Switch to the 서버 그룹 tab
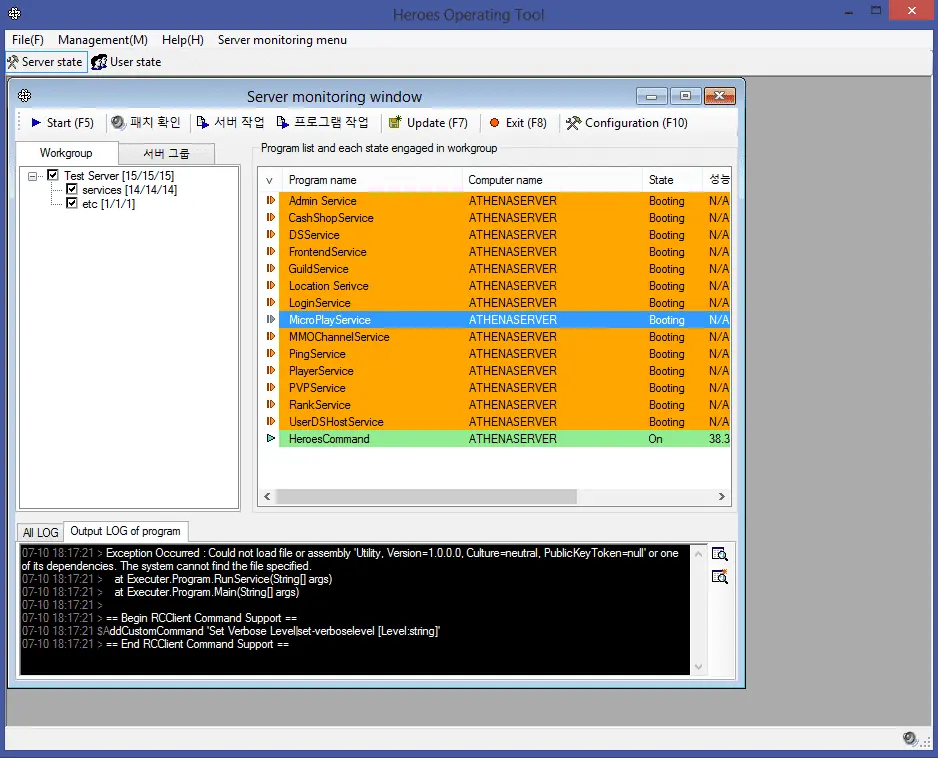The height and width of the screenshot is (758, 938). click(x=166, y=154)
